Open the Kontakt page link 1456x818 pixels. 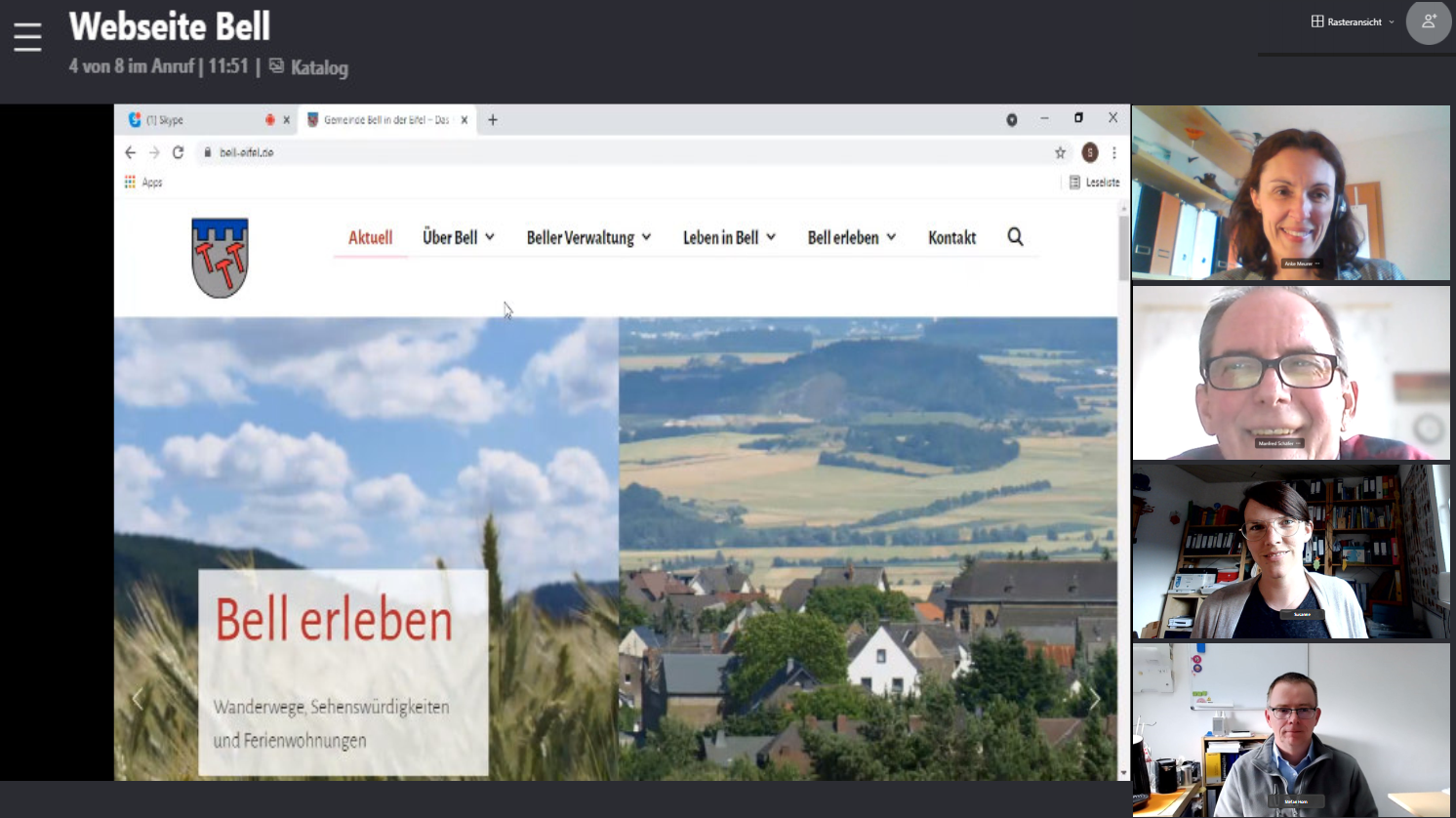tap(951, 237)
